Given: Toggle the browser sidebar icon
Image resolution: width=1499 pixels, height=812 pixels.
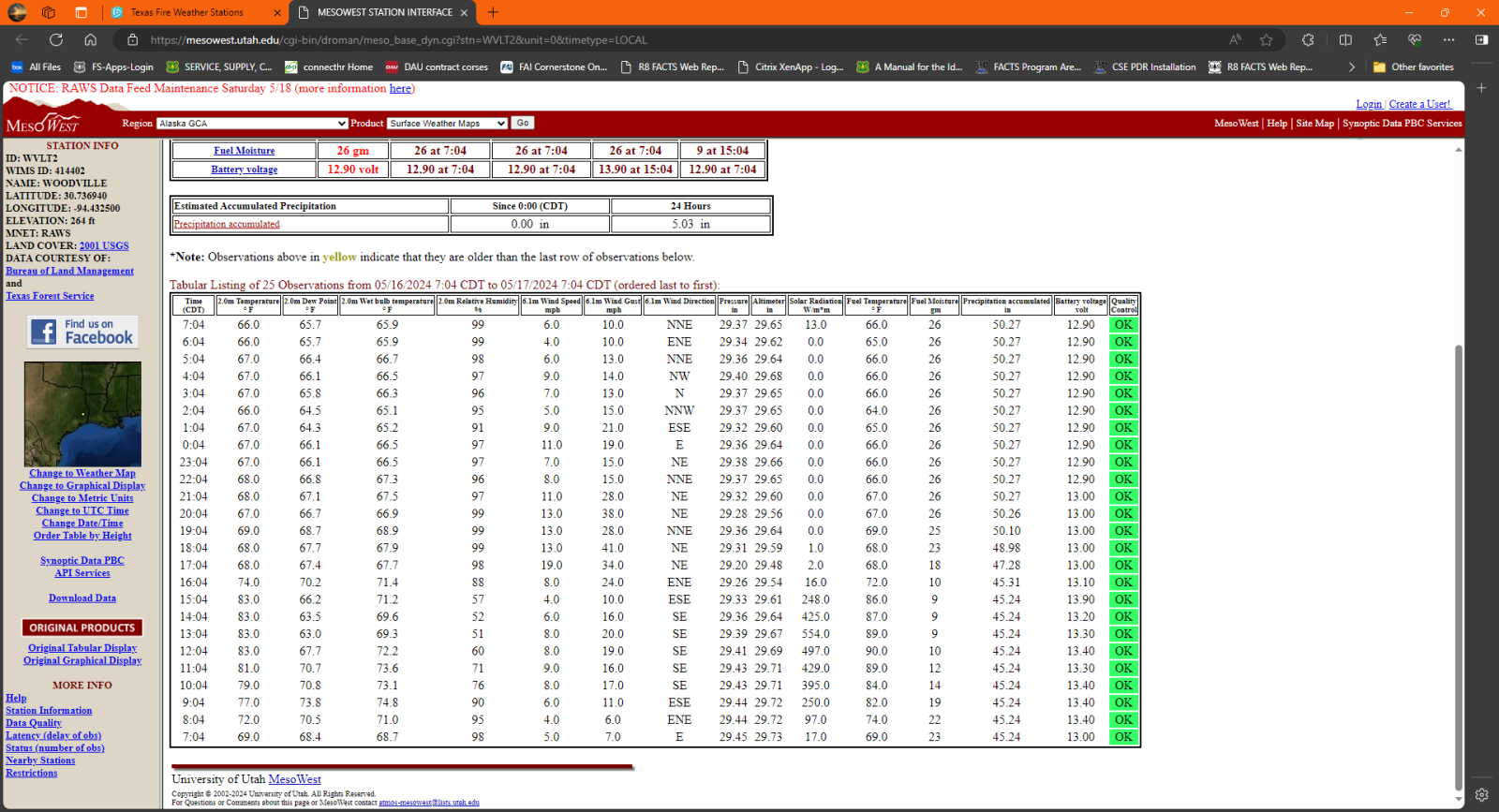Looking at the screenshot, I should 1481,39.
